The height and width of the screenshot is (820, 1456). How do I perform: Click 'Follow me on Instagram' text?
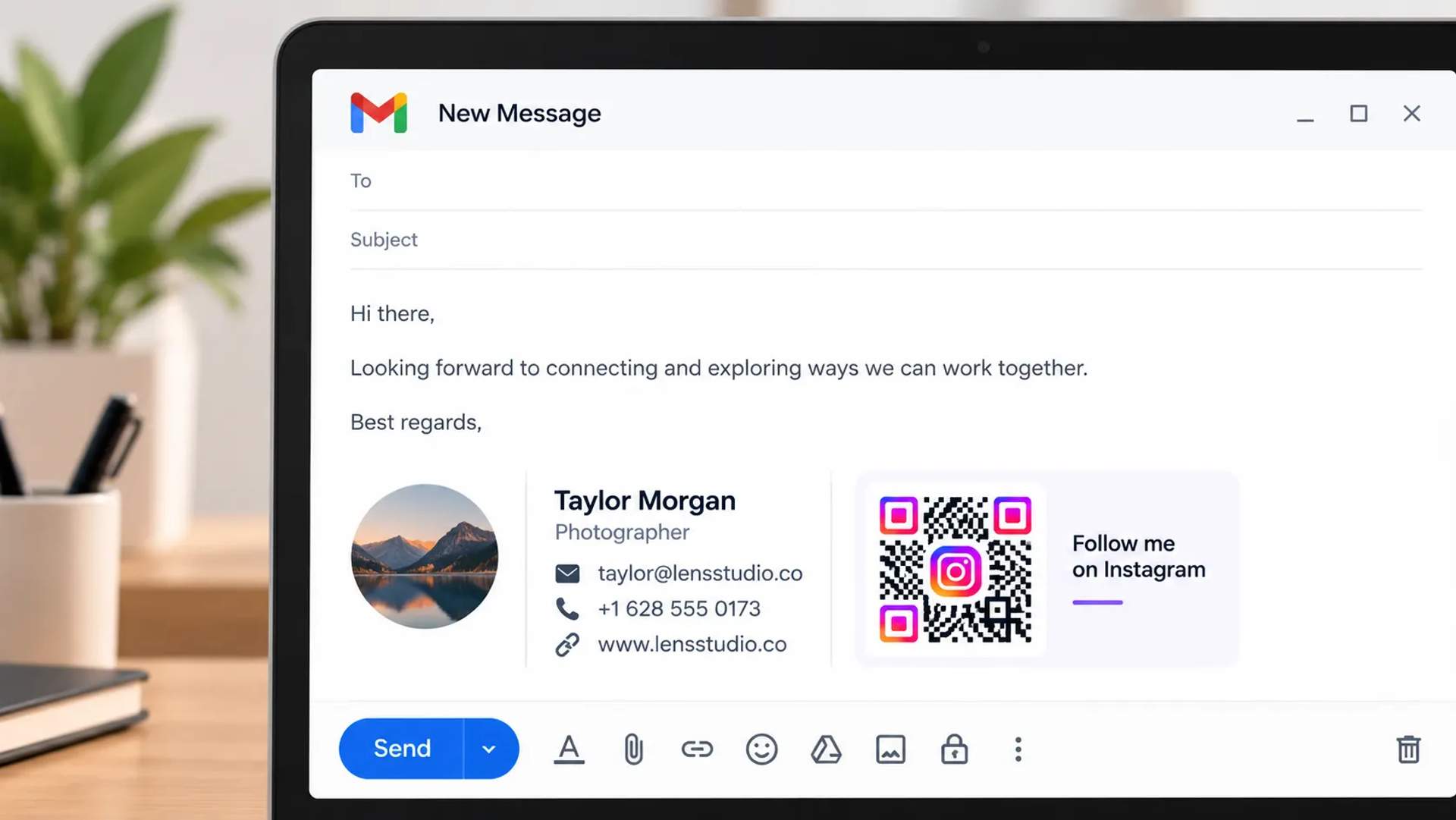(x=1138, y=556)
